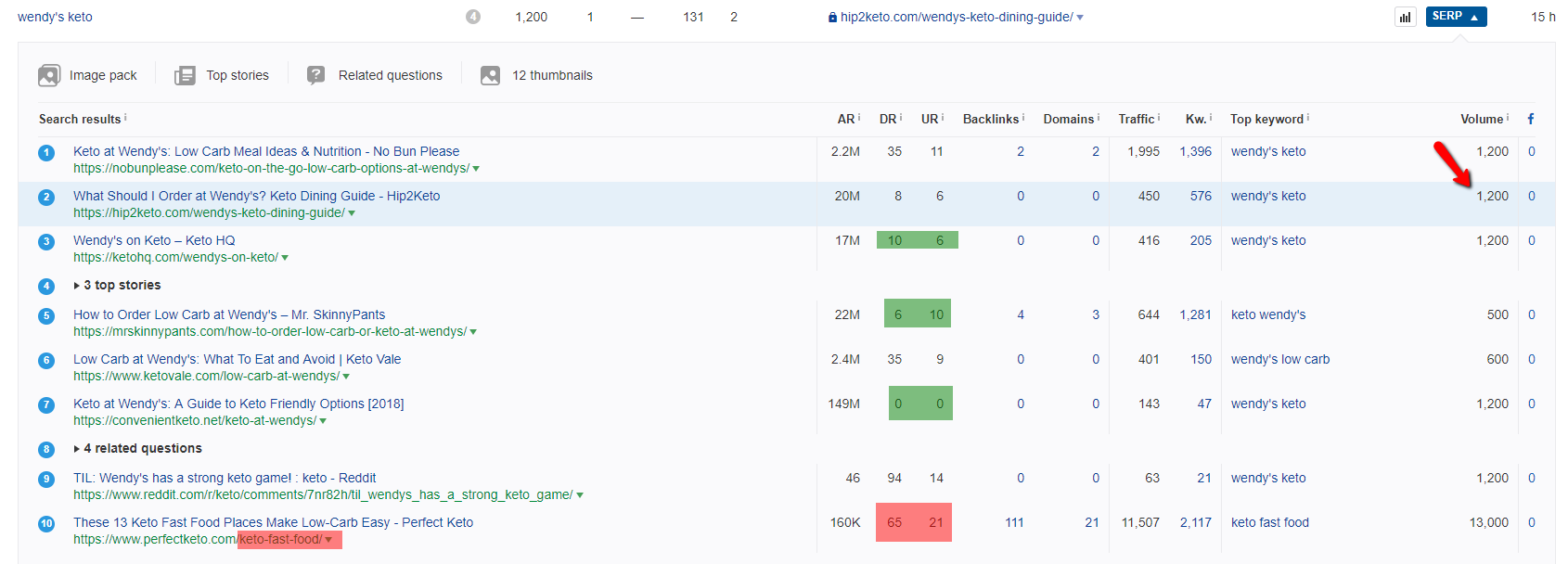Open the reddit.com/r/keto URL link
The width and height of the screenshot is (1568, 564).
pyautogui.click(x=323, y=494)
